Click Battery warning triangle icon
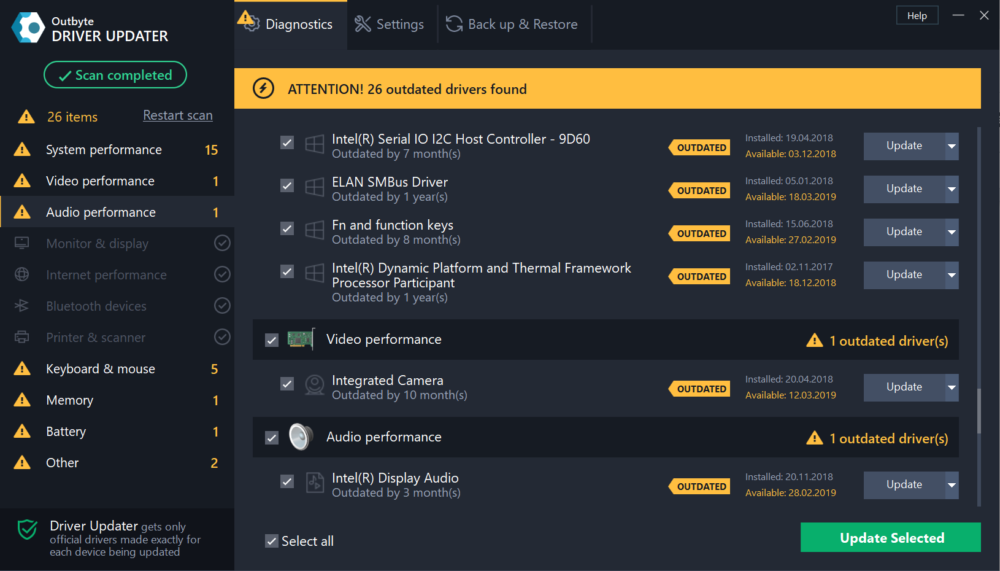 (22, 431)
